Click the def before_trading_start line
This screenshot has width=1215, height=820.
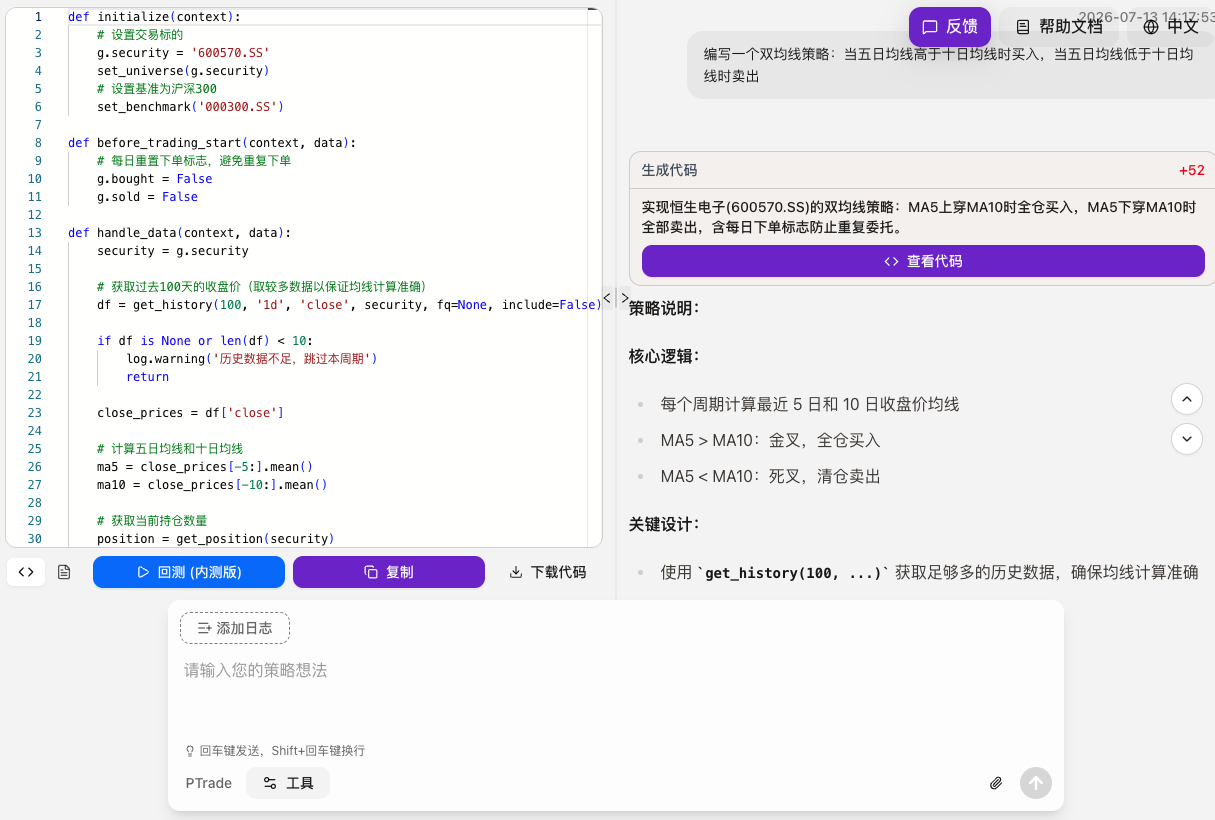pyautogui.click(x=212, y=142)
